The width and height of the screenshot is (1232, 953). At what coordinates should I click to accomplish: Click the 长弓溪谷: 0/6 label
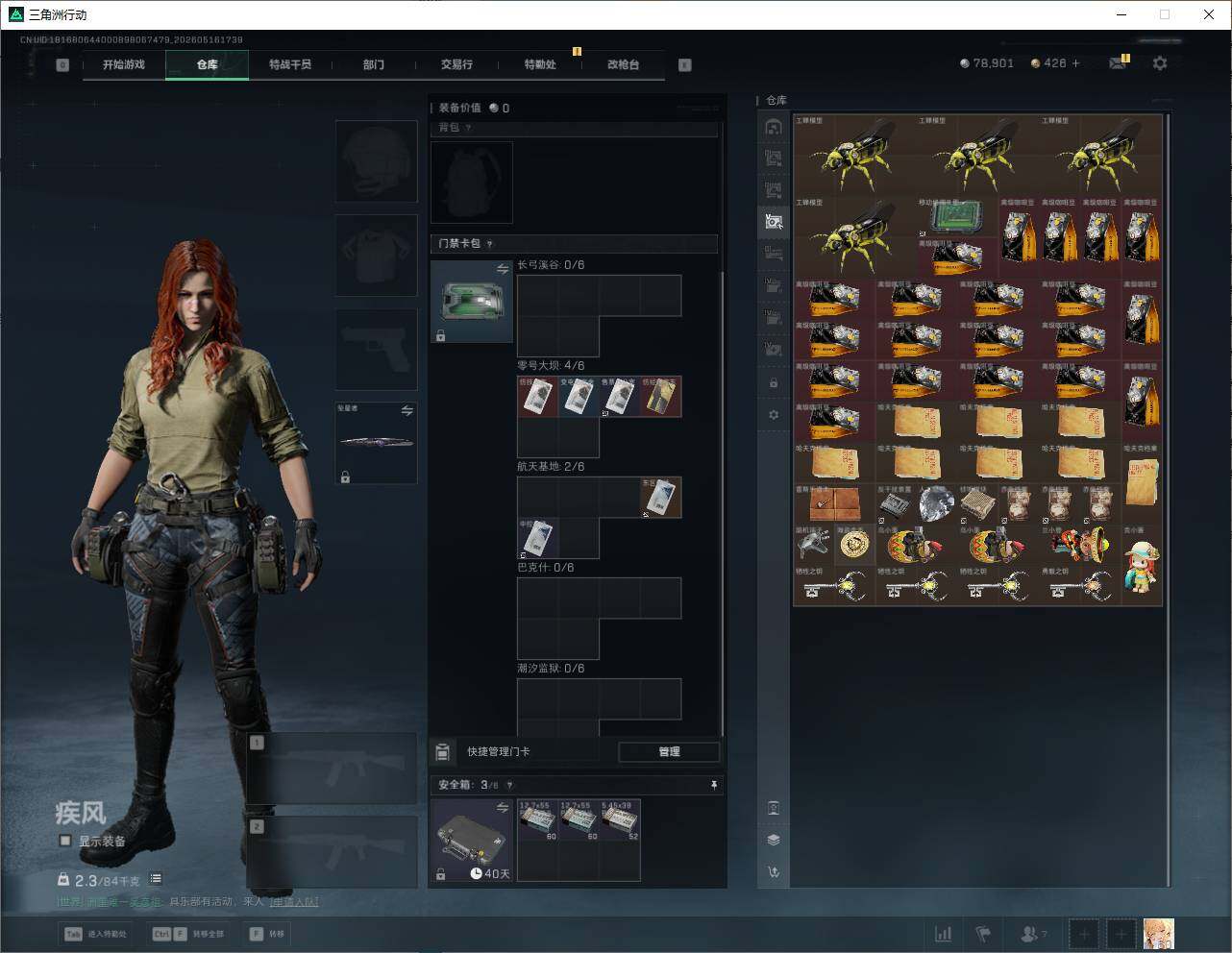tap(551, 265)
